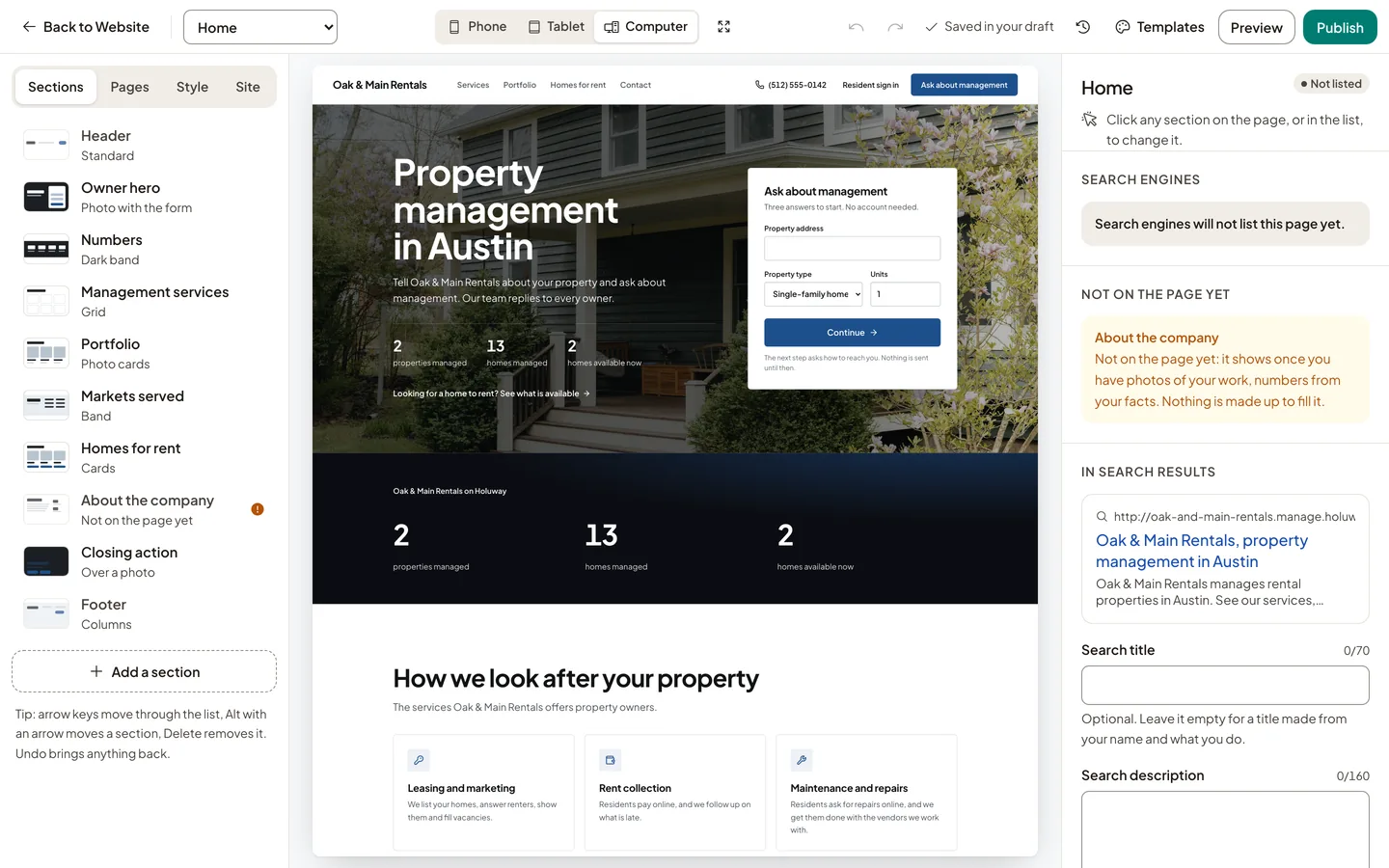Viewport: 1389px width, 868px height.
Task: Click the "Not listed" status badge
Action: [x=1331, y=84]
